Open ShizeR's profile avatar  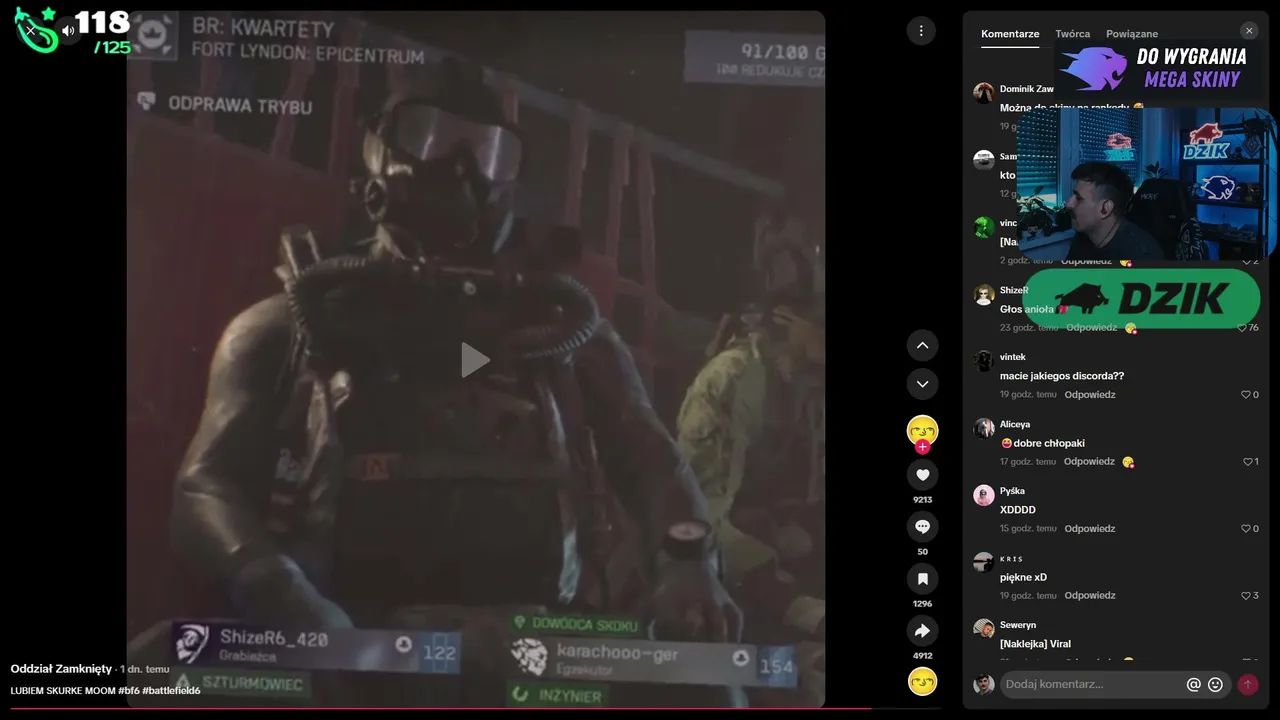[984, 294]
